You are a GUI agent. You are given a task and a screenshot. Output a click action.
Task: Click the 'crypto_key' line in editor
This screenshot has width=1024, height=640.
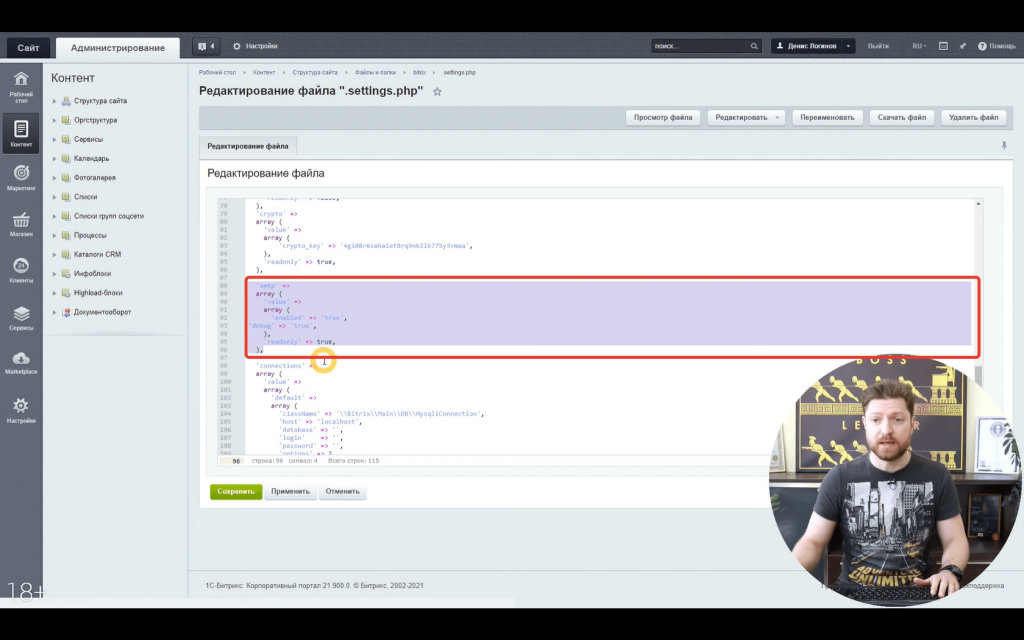pyautogui.click(x=376, y=246)
